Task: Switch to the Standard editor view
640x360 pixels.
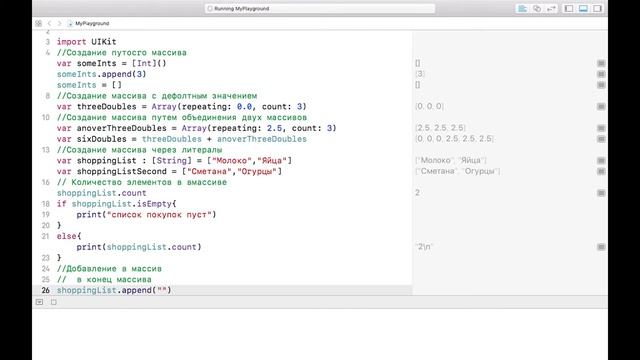Action: 522,9
